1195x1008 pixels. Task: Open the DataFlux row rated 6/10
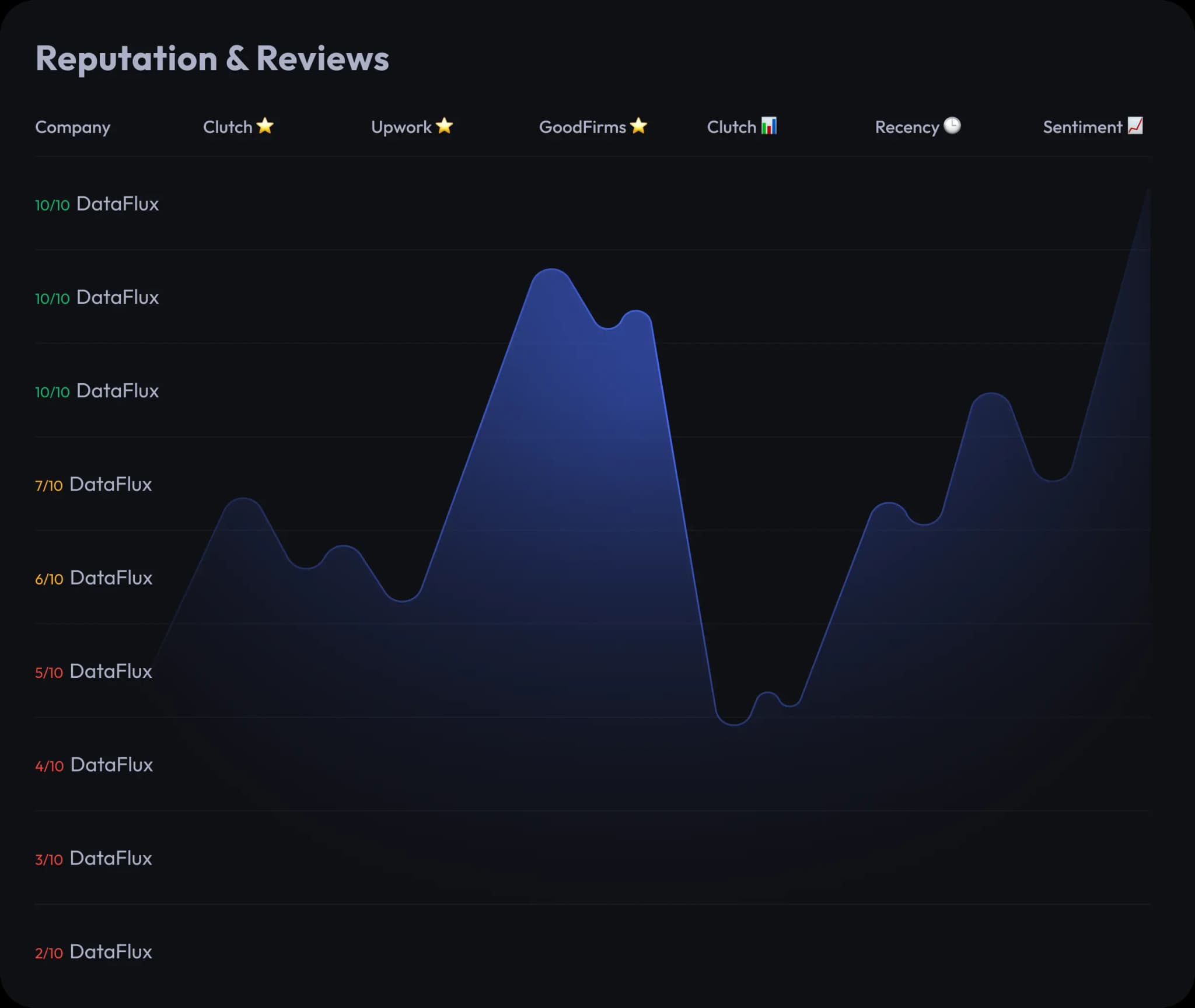(x=111, y=577)
